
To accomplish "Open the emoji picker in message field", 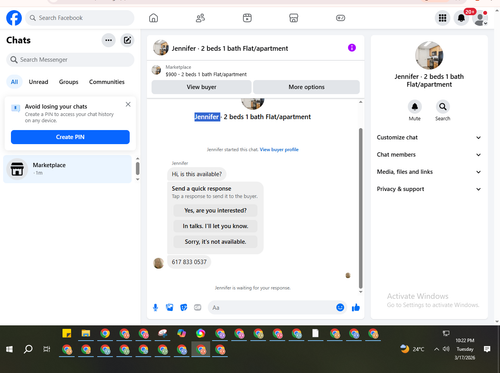I will pyautogui.click(x=340, y=307).
